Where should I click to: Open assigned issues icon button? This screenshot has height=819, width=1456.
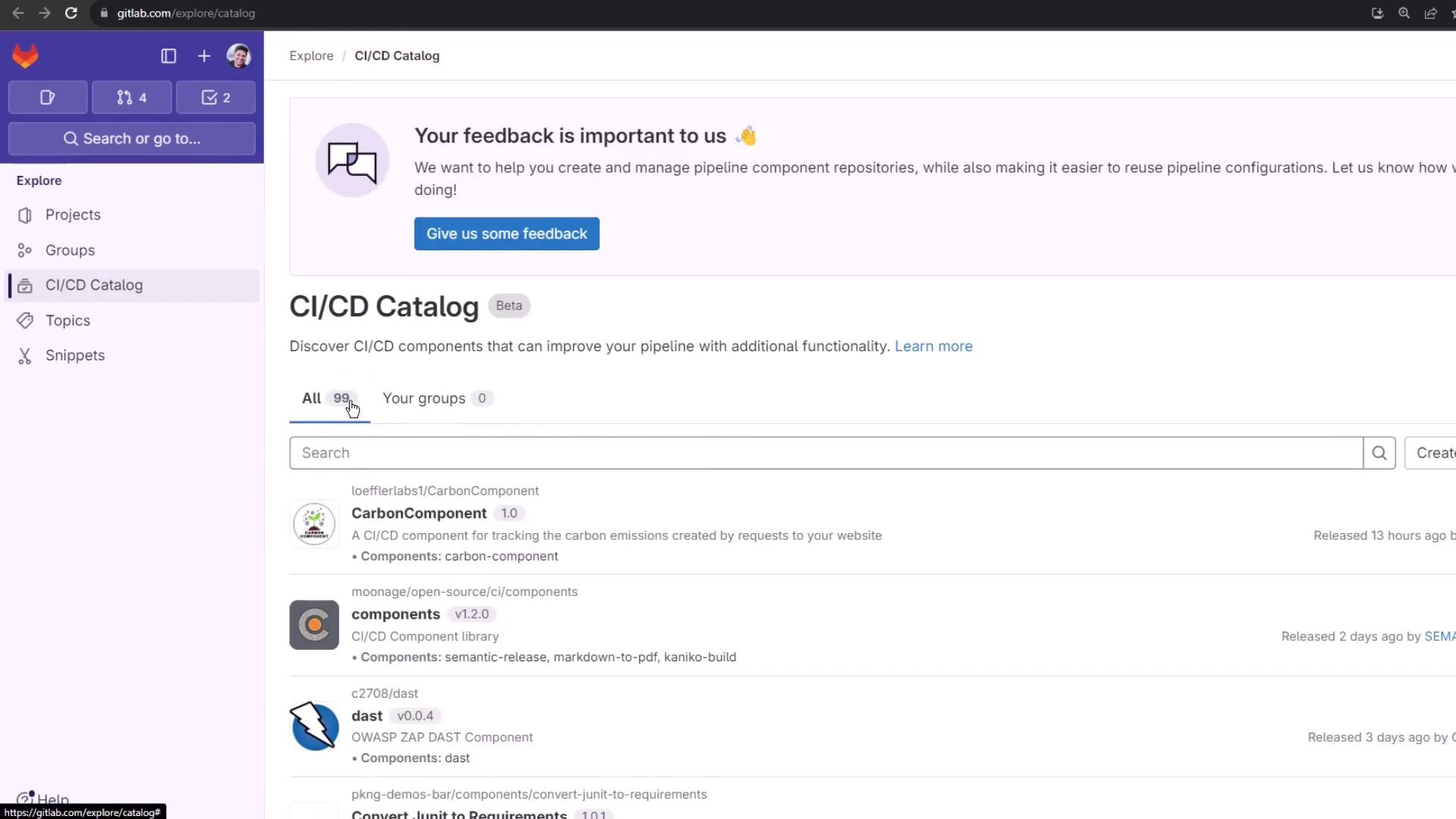click(x=48, y=98)
